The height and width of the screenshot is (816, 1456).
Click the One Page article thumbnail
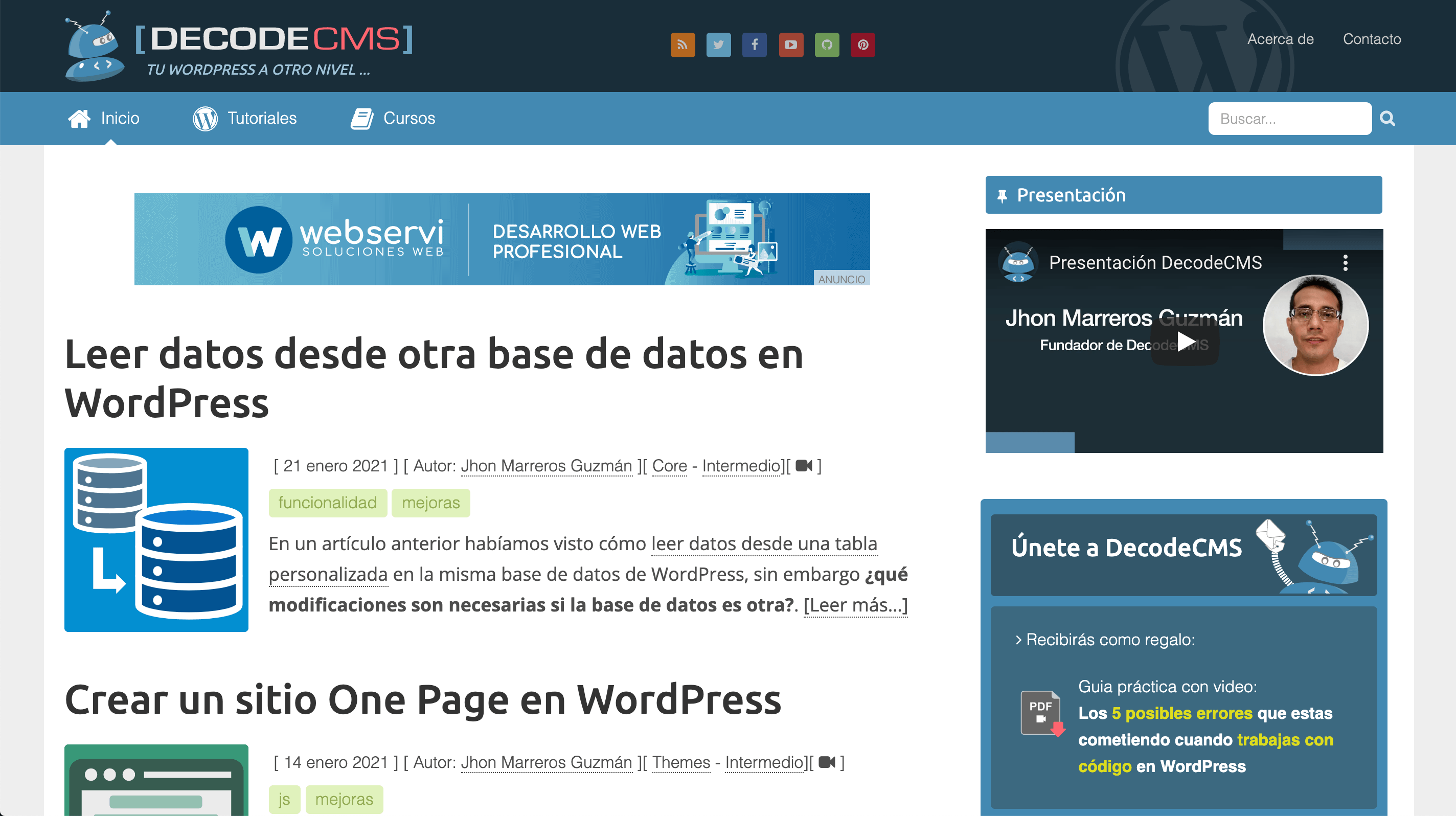156,780
